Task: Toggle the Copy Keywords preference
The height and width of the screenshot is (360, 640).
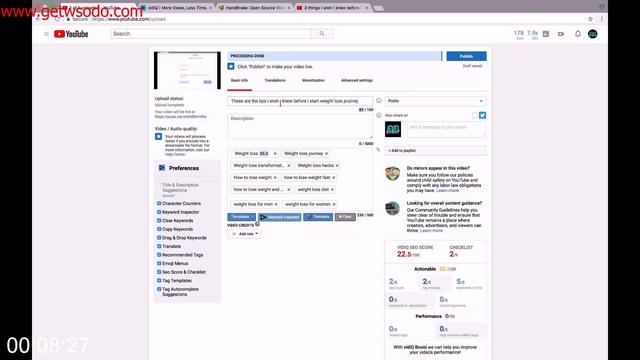Action: coord(159,229)
